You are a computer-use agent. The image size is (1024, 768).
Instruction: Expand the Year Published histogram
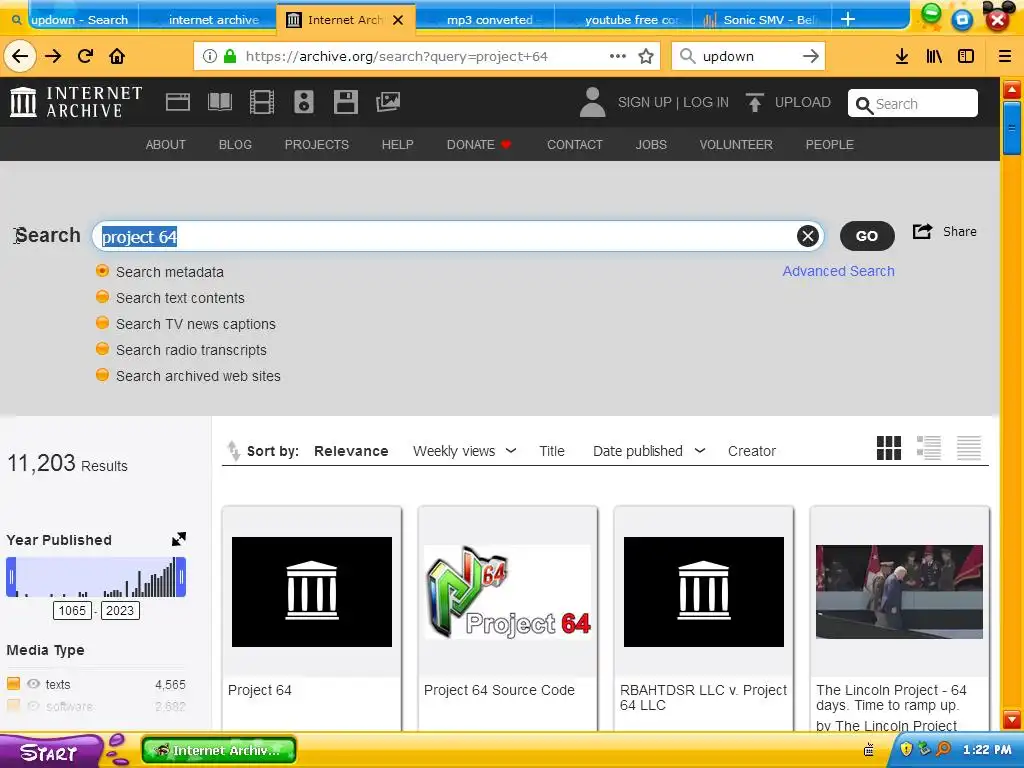click(179, 539)
